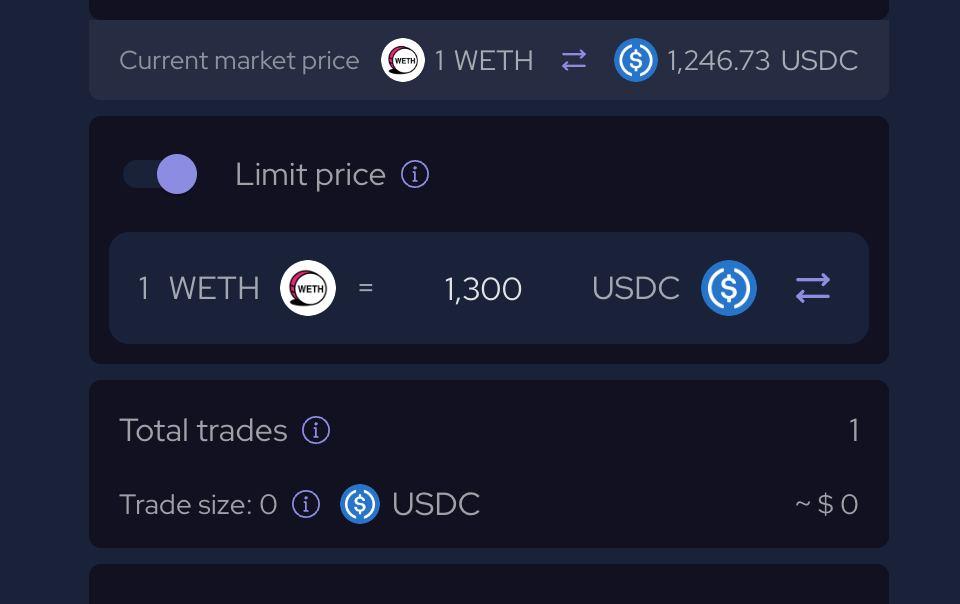Click the Trade size: 0 text

tap(198, 505)
